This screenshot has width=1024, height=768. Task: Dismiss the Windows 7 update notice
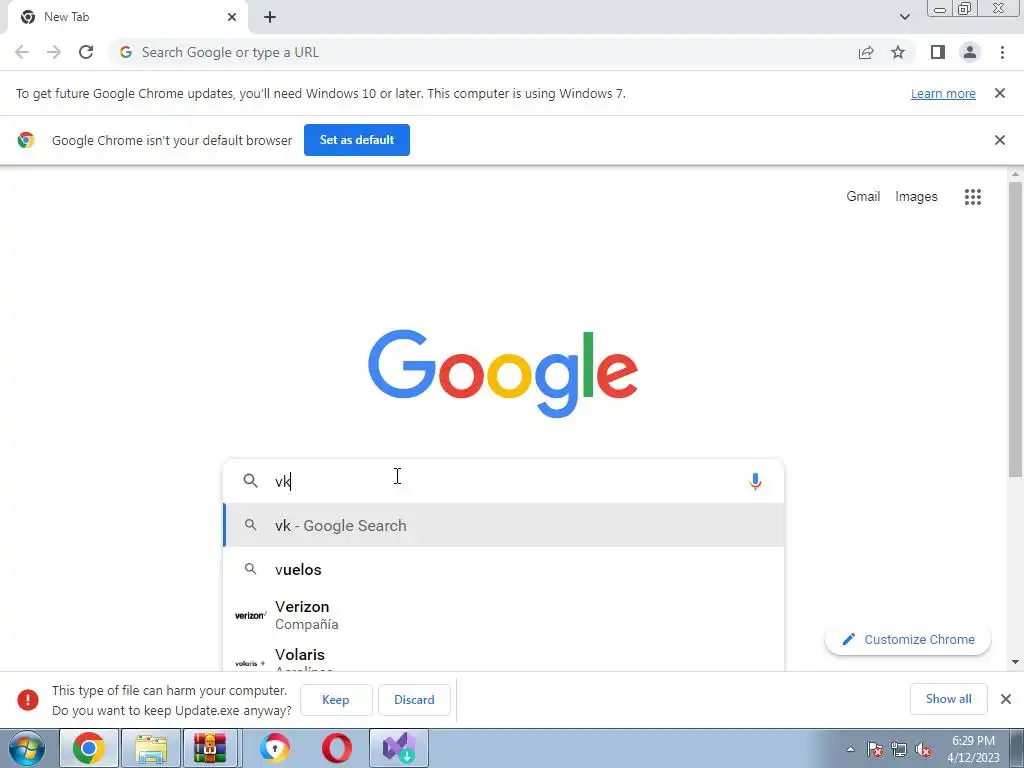999,93
